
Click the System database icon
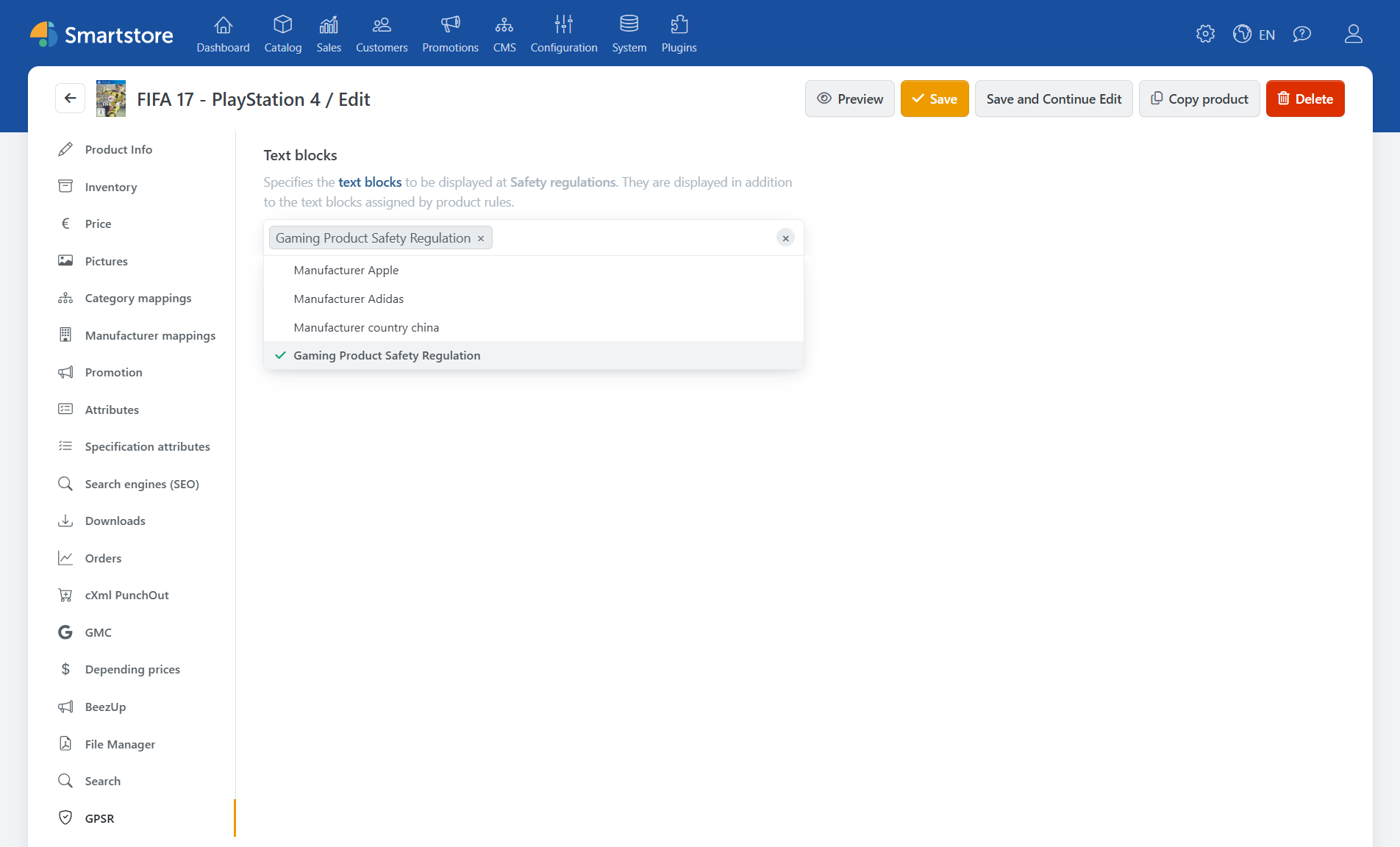[629, 24]
